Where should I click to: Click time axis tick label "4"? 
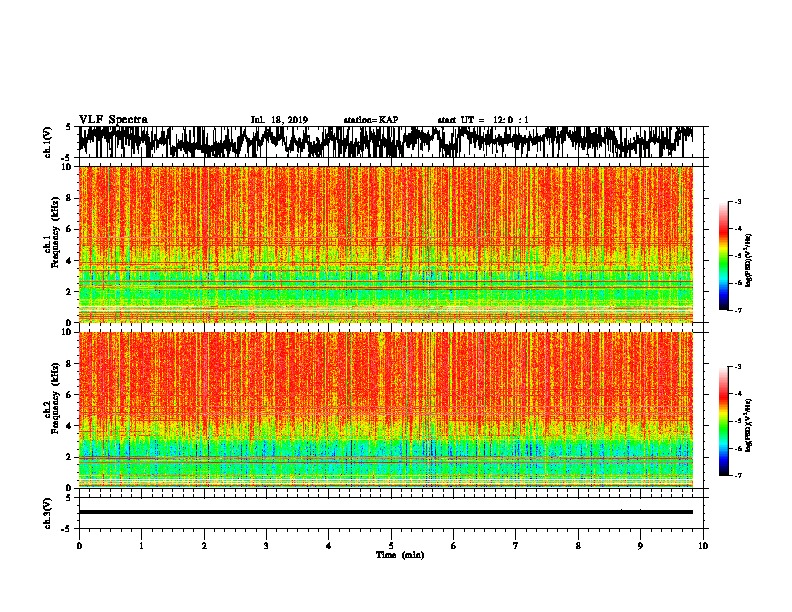(329, 546)
